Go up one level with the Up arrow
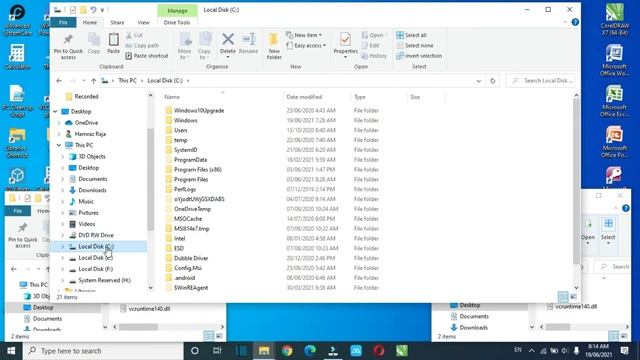 (x=93, y=81)
